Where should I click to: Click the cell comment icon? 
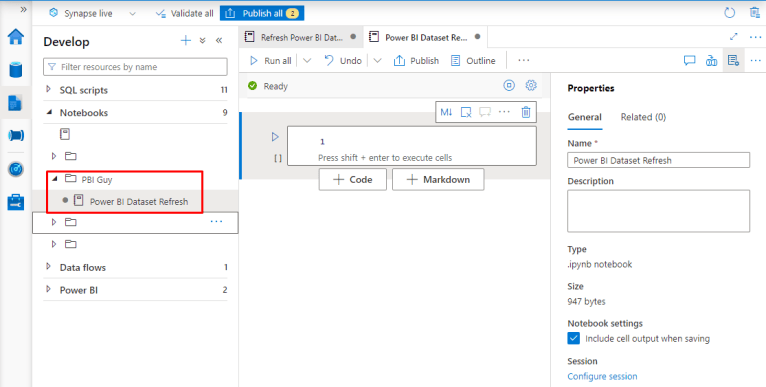pyautogui.click(x=485, y=112)
